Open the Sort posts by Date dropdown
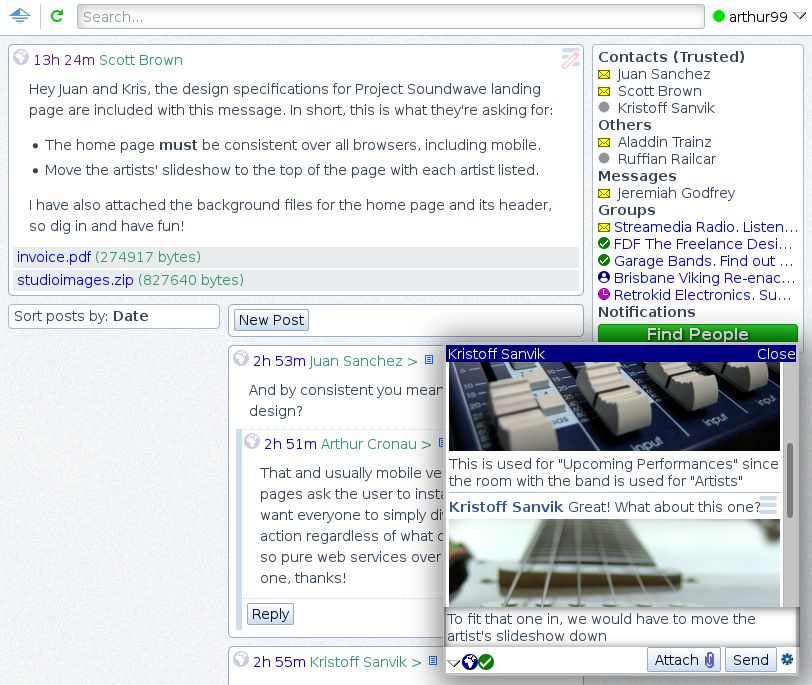Viewport: 812px width, 685px height. [113, 316]
